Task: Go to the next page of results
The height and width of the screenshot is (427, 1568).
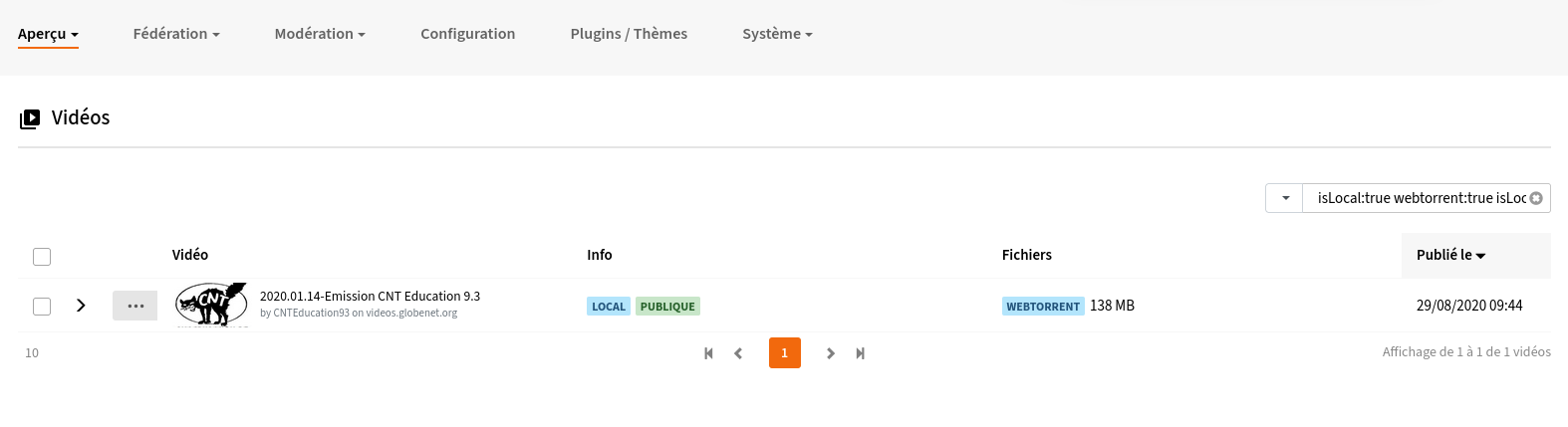Action: 831,353
